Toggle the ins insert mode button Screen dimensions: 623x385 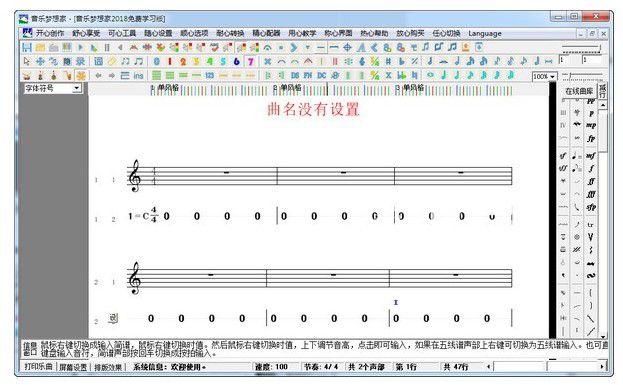pos(138,75)
